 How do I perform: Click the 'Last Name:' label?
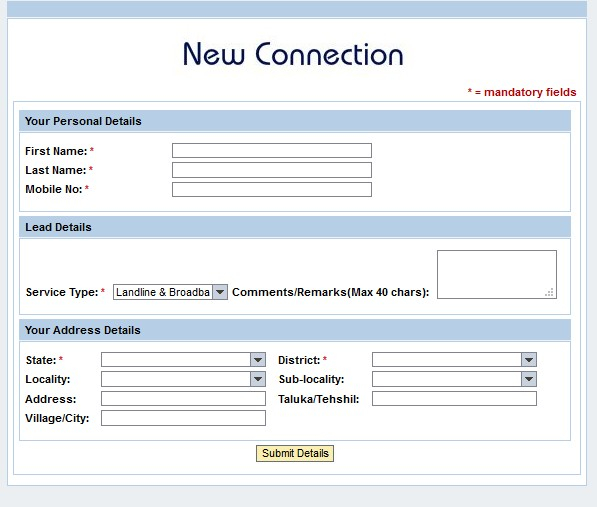click(56, 170)
